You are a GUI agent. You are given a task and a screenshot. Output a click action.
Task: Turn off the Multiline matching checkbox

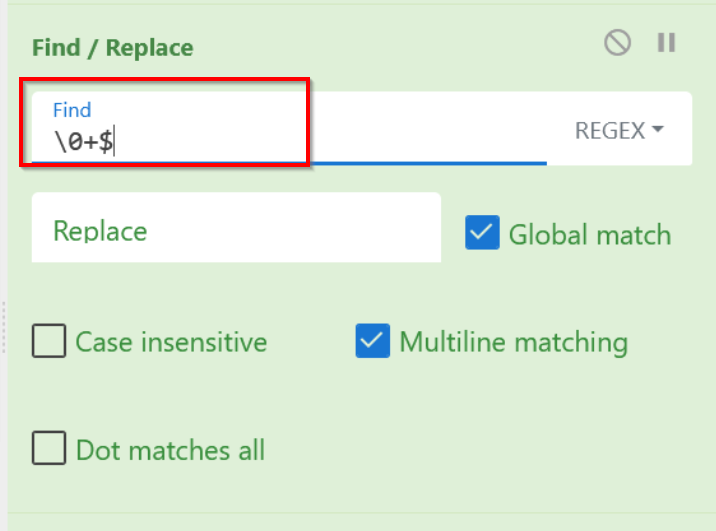click(372, 341)
